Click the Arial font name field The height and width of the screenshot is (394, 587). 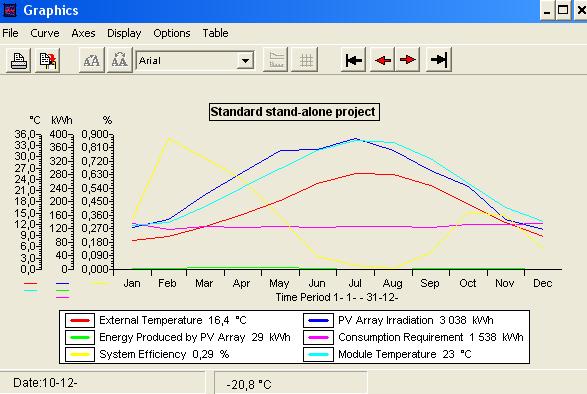pos(186,60)
